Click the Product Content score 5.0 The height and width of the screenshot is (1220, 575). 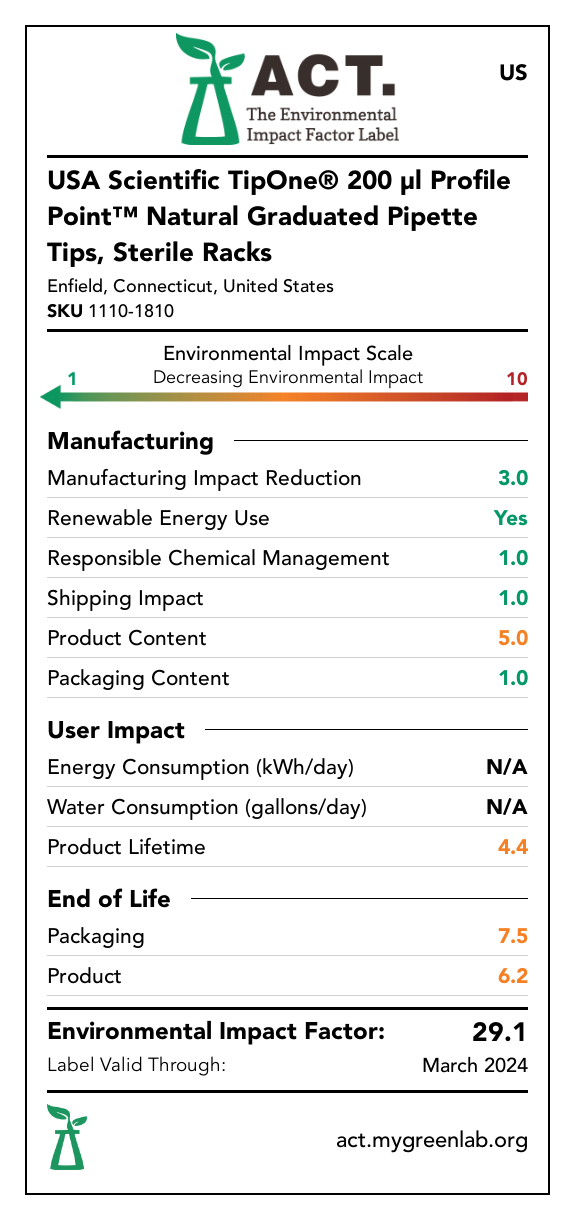513,638
